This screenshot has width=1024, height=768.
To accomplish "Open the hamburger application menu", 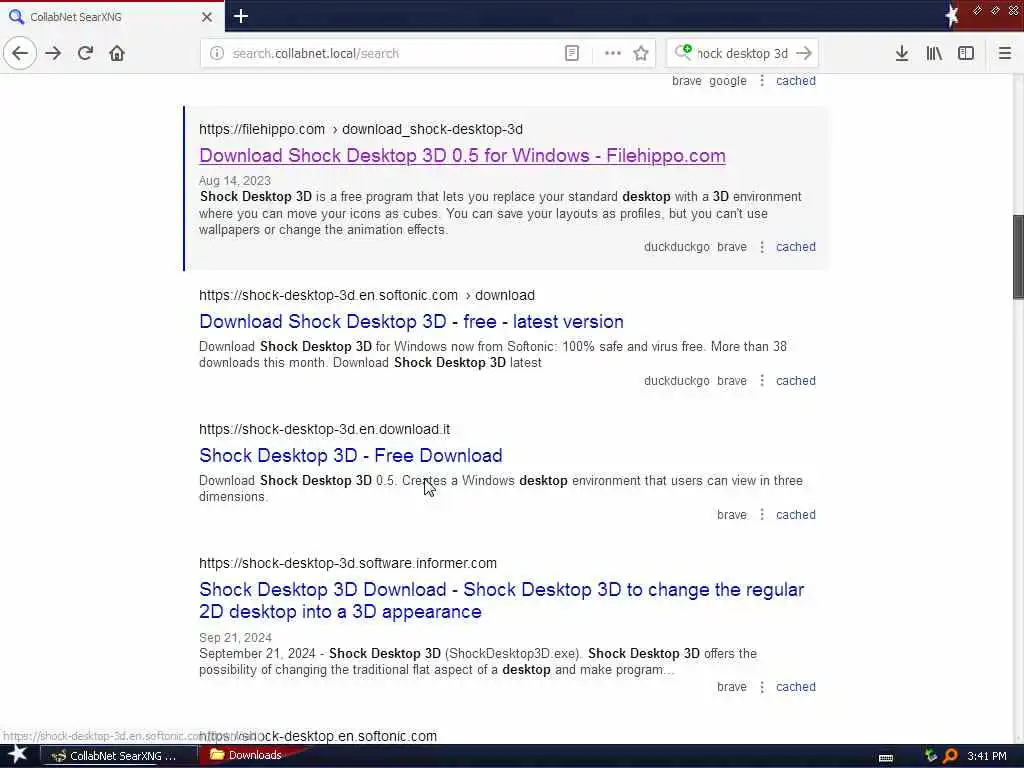I will (1005, 54).
